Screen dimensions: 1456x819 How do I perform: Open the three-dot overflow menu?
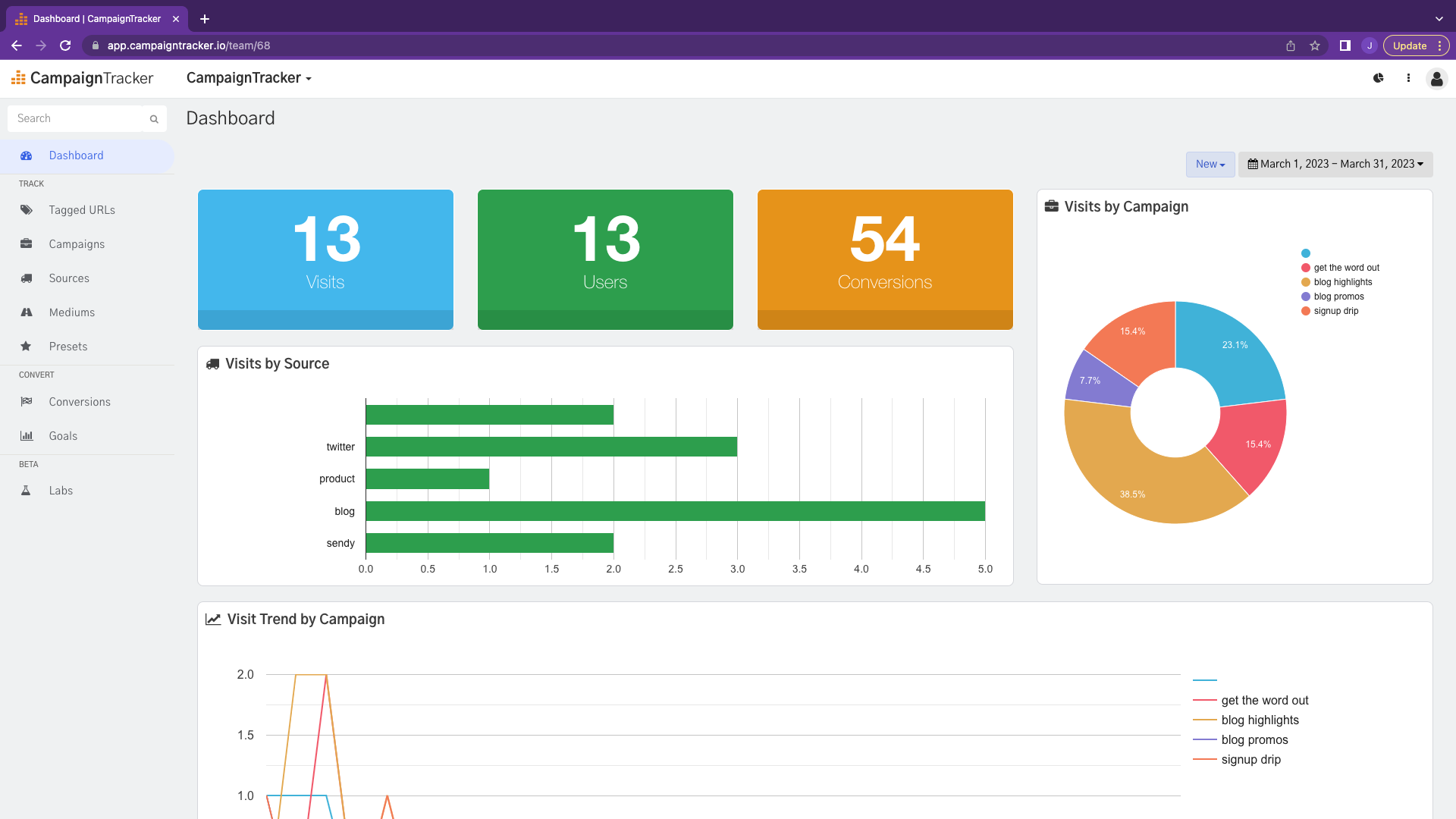coord(1408,78)
